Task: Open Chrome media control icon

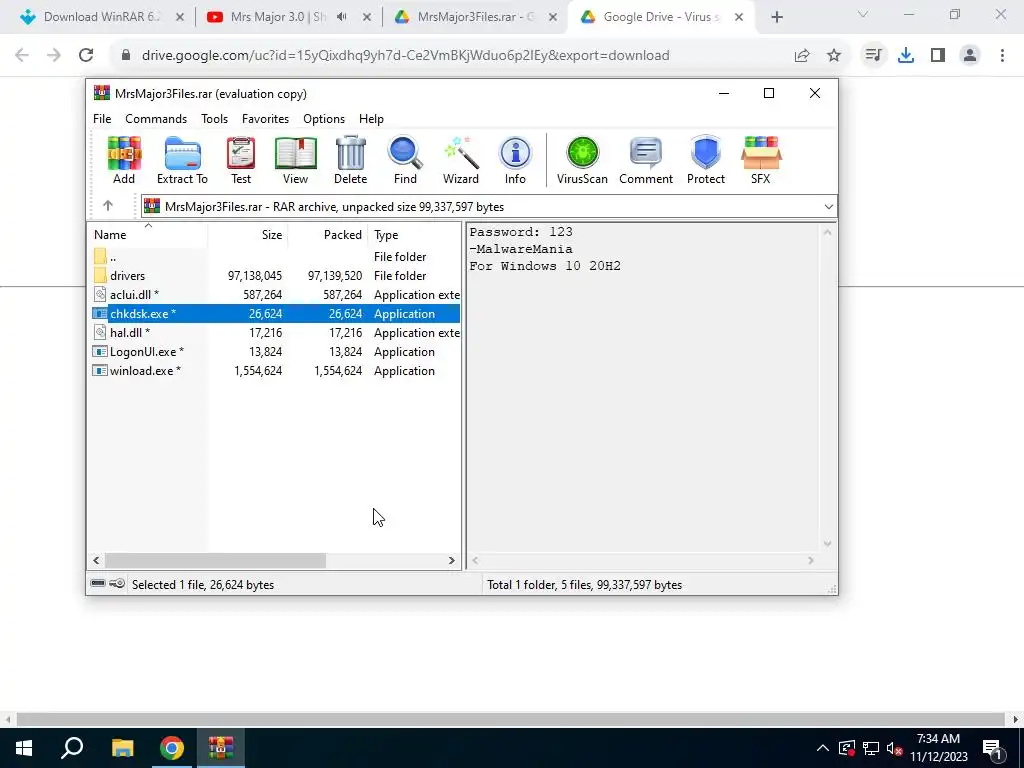Action: pos(873,56)
